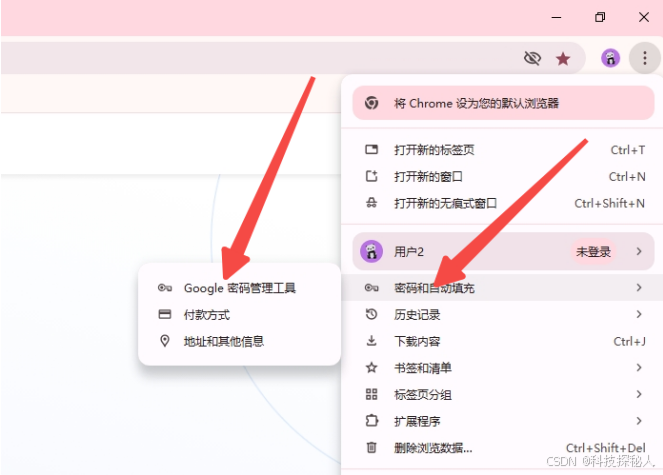
Task: Click the new window icon beside 打开新的窗口
Action: [372, 176]
